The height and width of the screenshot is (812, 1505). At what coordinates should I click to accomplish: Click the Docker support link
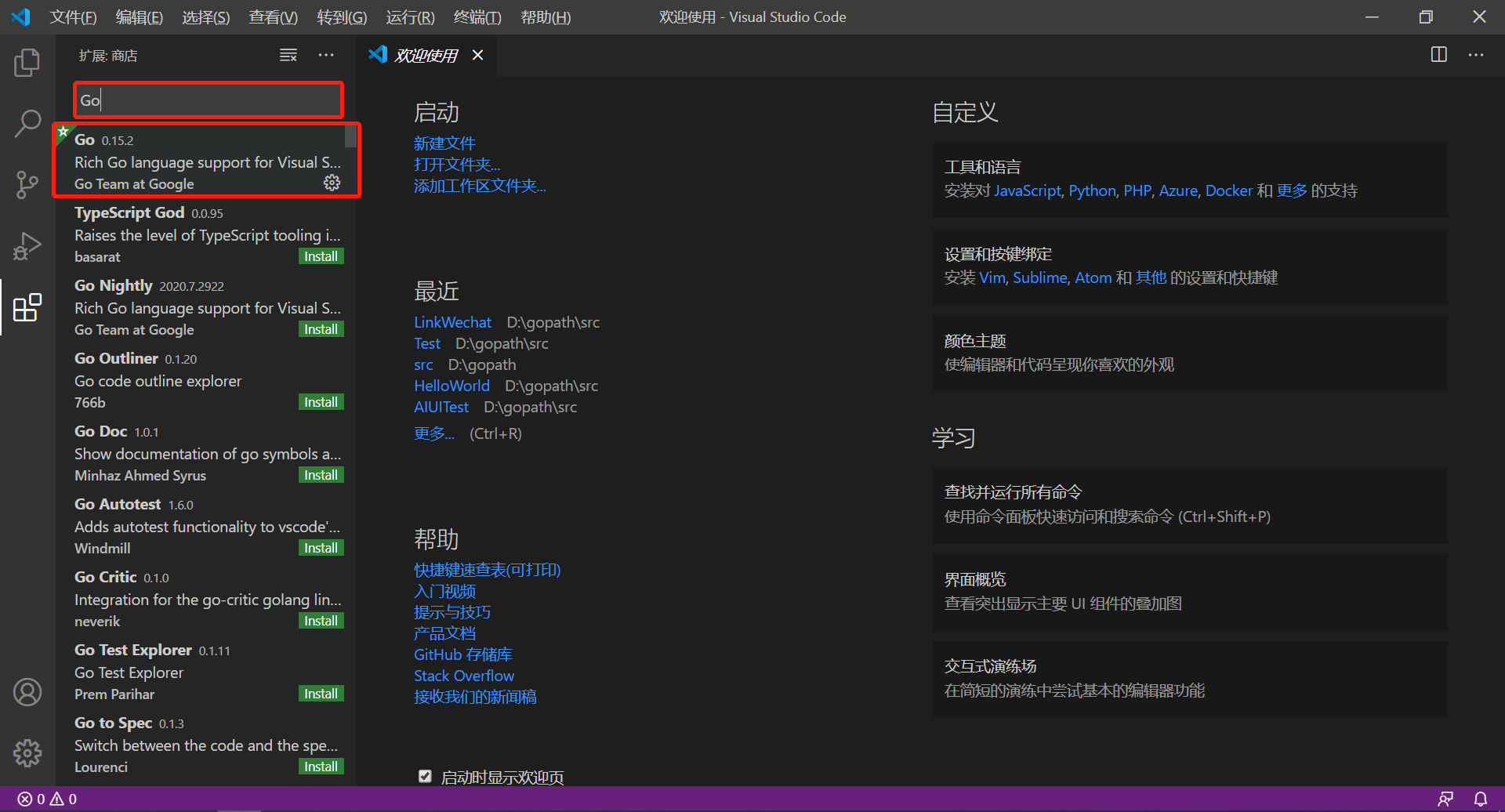coord(1228,190)
